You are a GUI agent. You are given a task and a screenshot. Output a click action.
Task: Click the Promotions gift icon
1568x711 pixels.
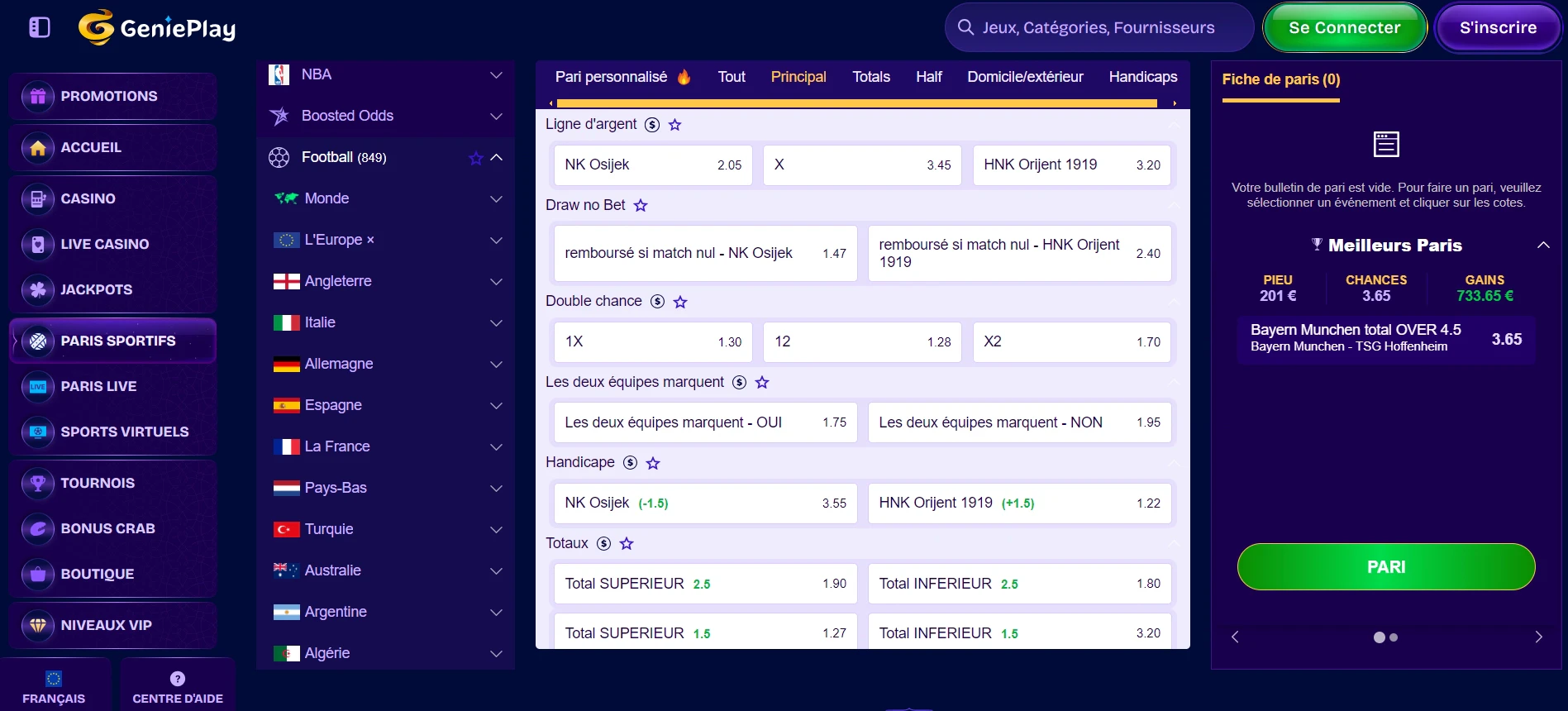coord(38,96)
